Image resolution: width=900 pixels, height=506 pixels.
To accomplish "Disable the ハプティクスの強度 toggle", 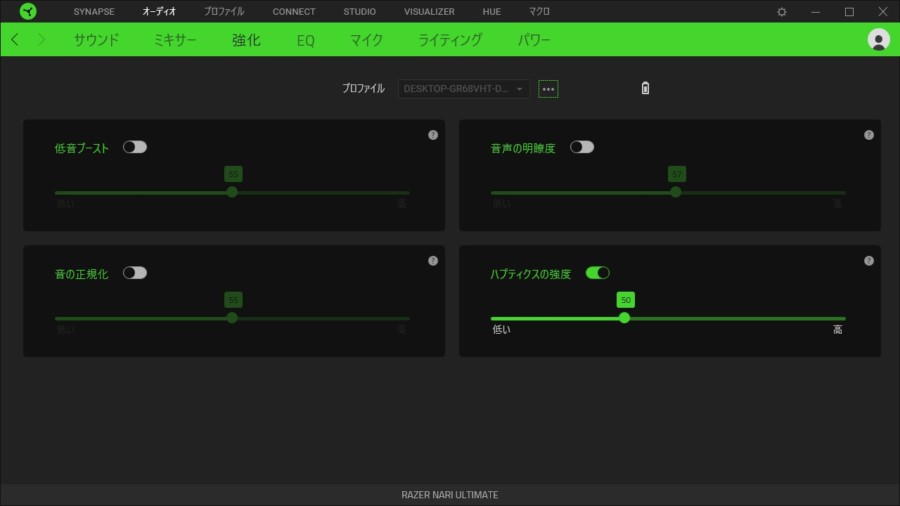I will tap(598, 273).
